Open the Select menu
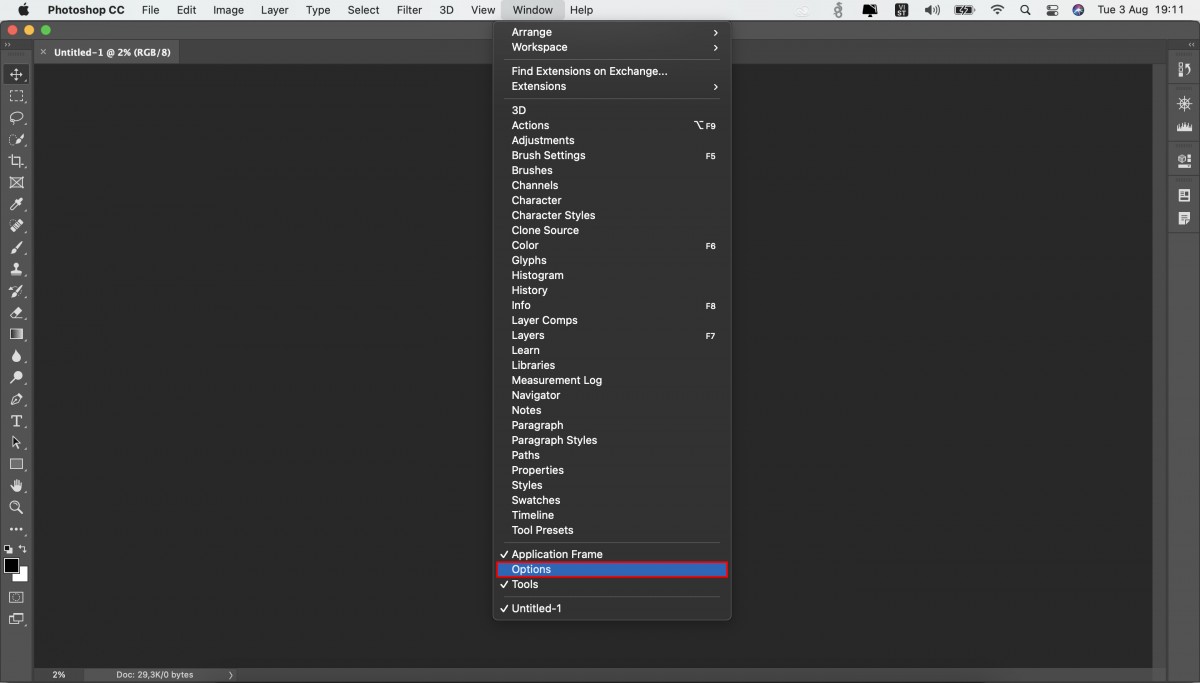This screenshot has height=683, width=1200. pyautogui.click(x=363, y=10)
